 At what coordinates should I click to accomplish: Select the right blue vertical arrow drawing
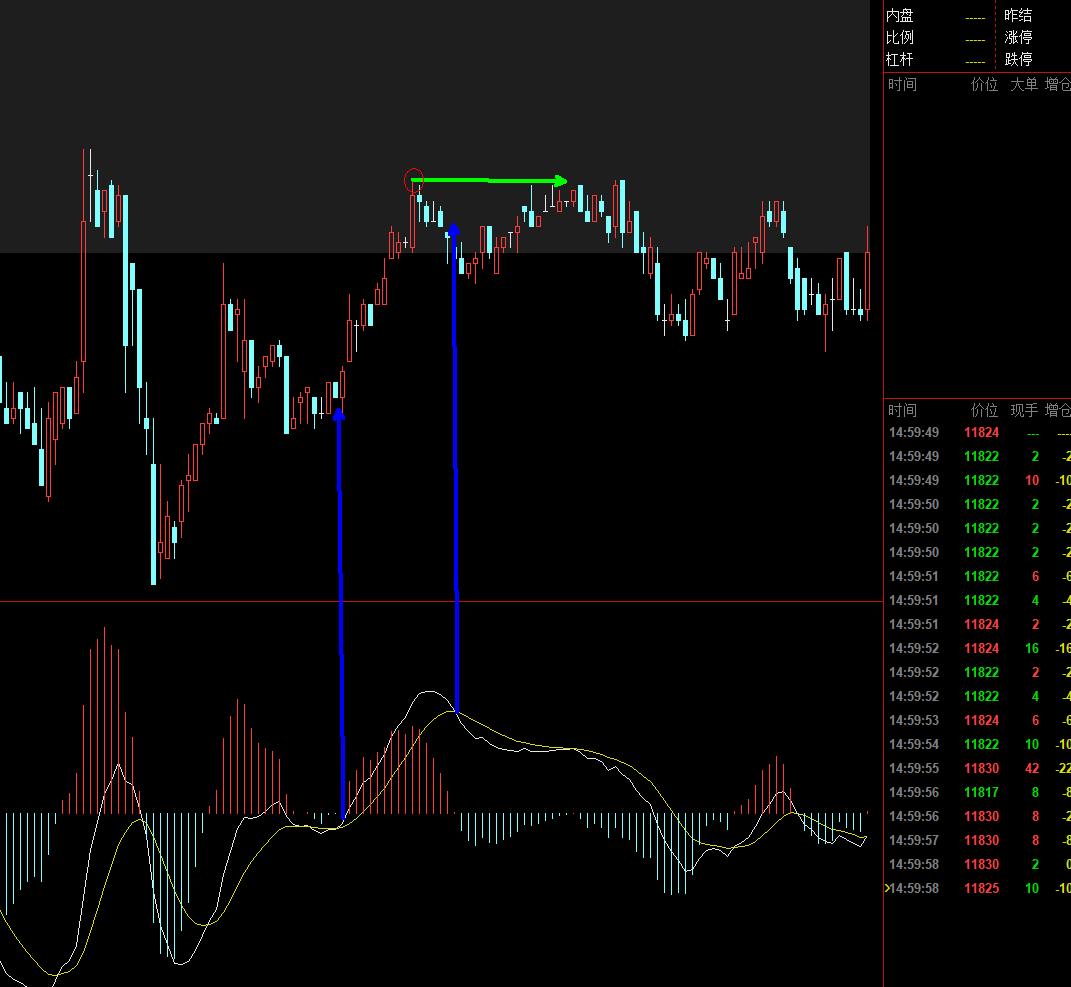click(455, 470)
